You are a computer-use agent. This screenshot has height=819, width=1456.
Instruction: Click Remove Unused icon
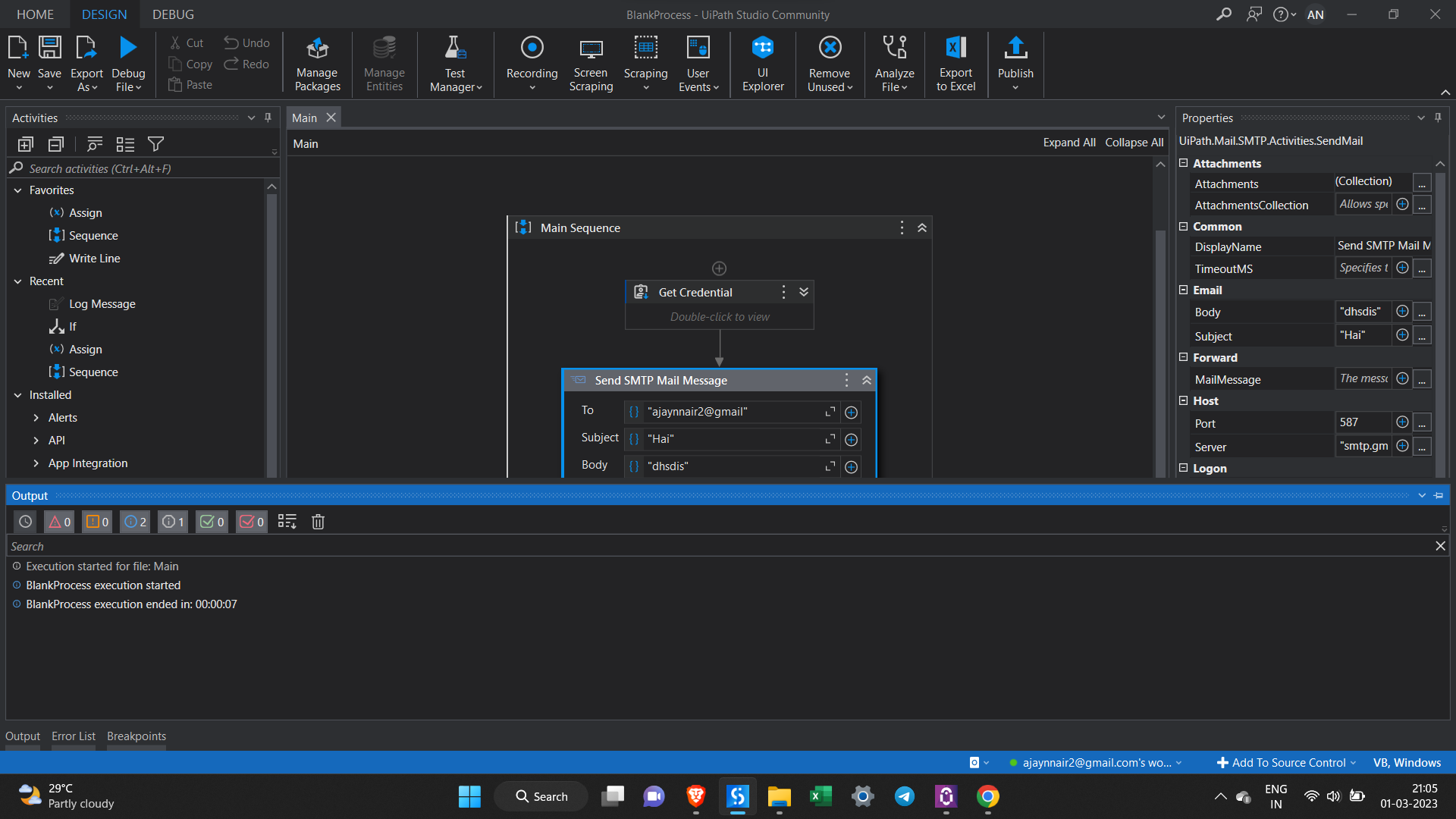(x=830, y=48)
